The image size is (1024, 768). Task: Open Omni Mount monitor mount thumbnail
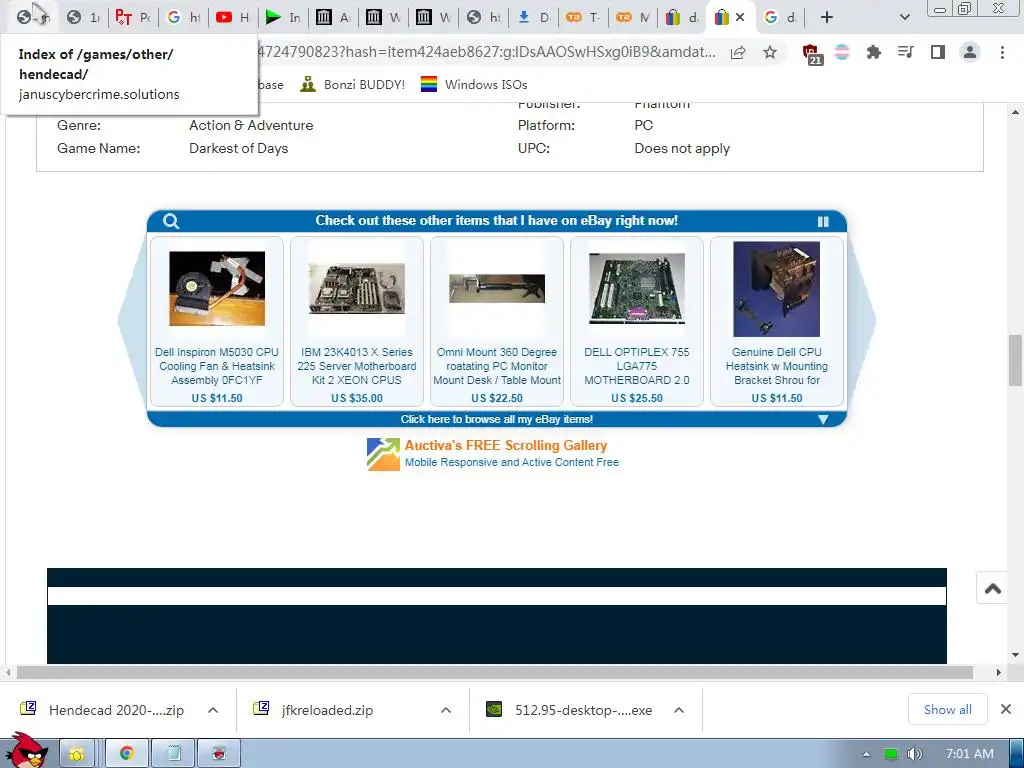coord(496,288)
